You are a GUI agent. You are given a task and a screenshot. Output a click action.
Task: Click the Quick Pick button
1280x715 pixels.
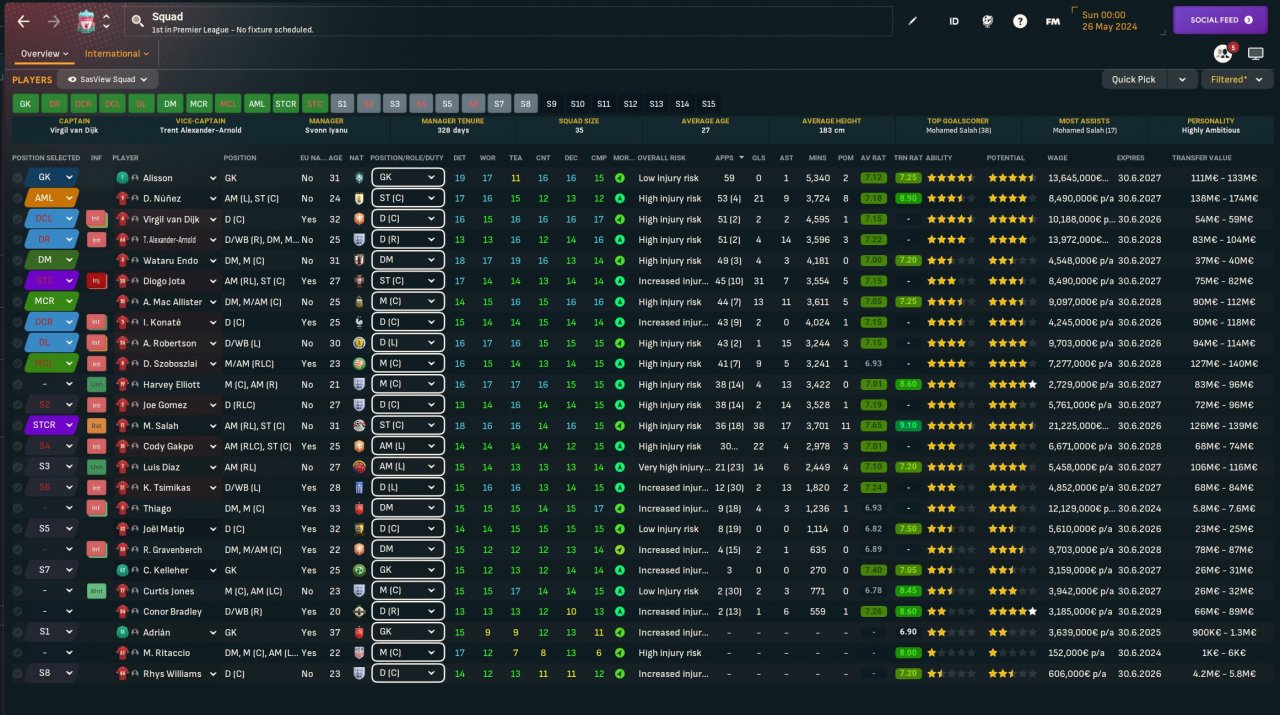point(1133,79)
